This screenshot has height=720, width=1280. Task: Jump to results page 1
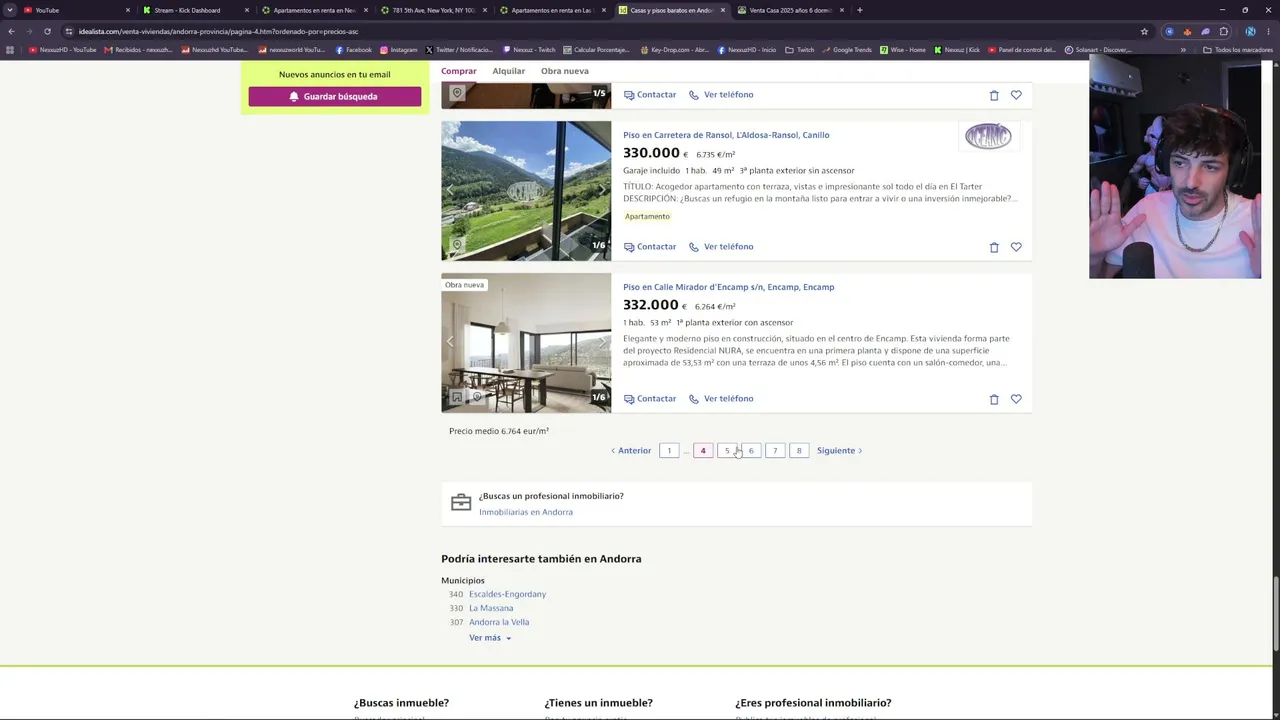[x=669, y=451]
